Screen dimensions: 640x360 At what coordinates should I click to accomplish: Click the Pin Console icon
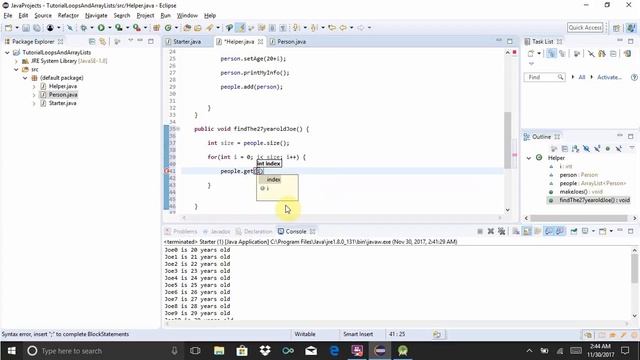pyautogui.click(x=574, y=231)
